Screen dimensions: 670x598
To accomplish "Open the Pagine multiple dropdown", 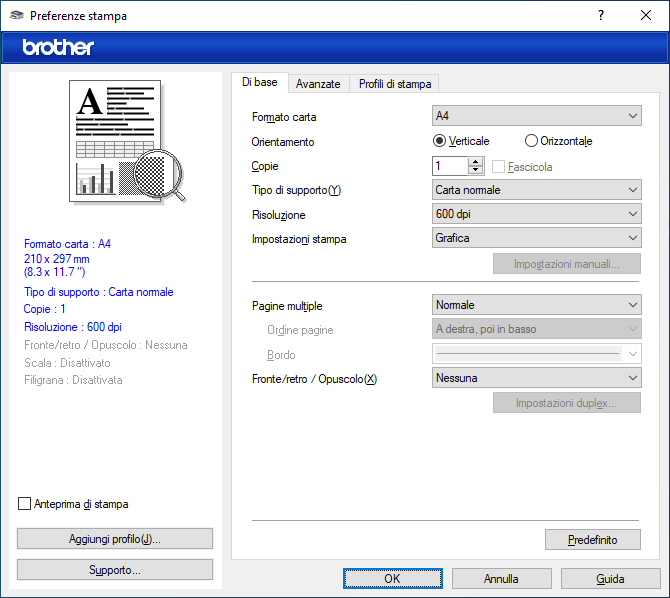I will pyautogui.click(x=536, y=305).
